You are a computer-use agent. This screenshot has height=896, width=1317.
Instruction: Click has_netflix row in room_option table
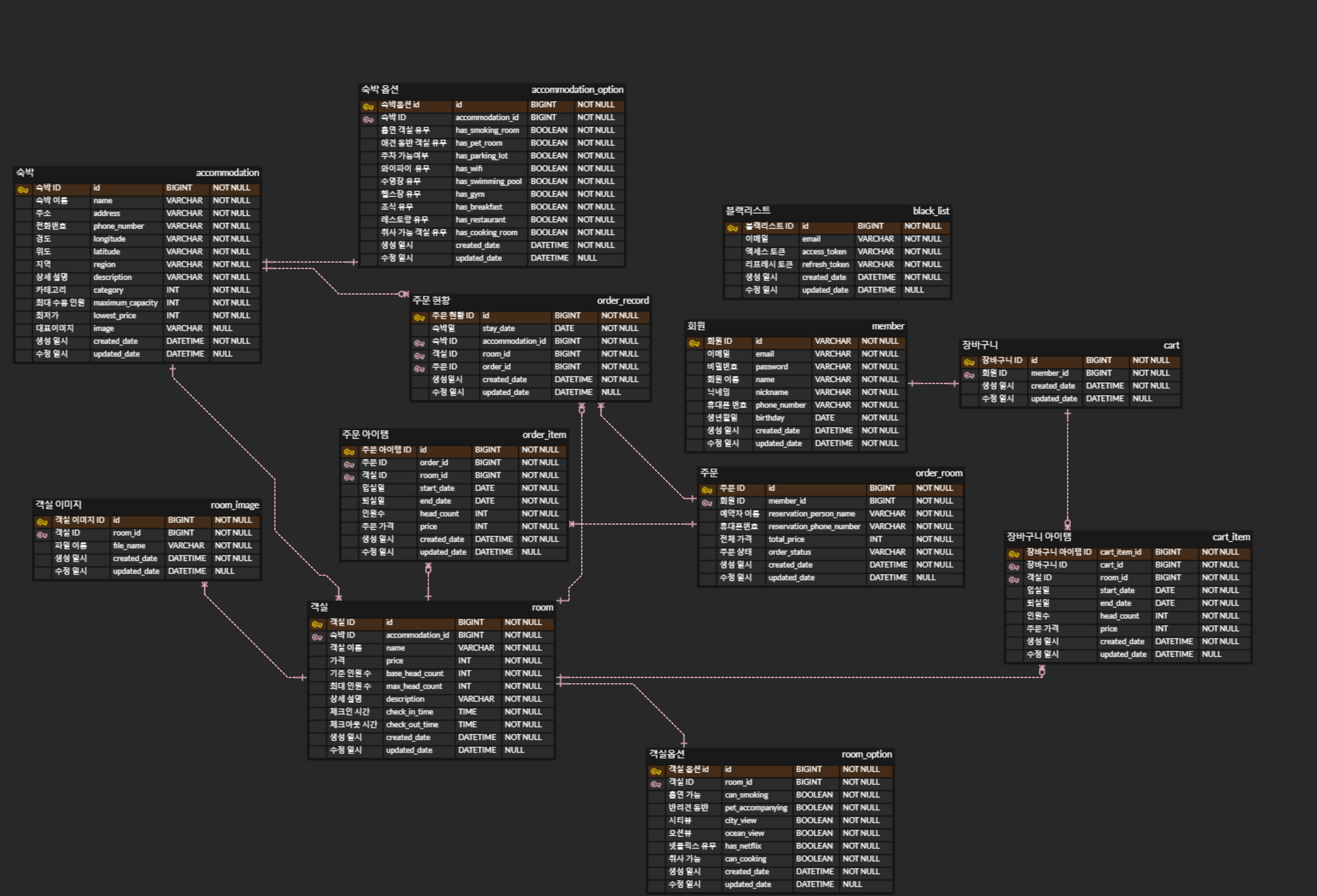pyautogui.click(x=743, y=846)
